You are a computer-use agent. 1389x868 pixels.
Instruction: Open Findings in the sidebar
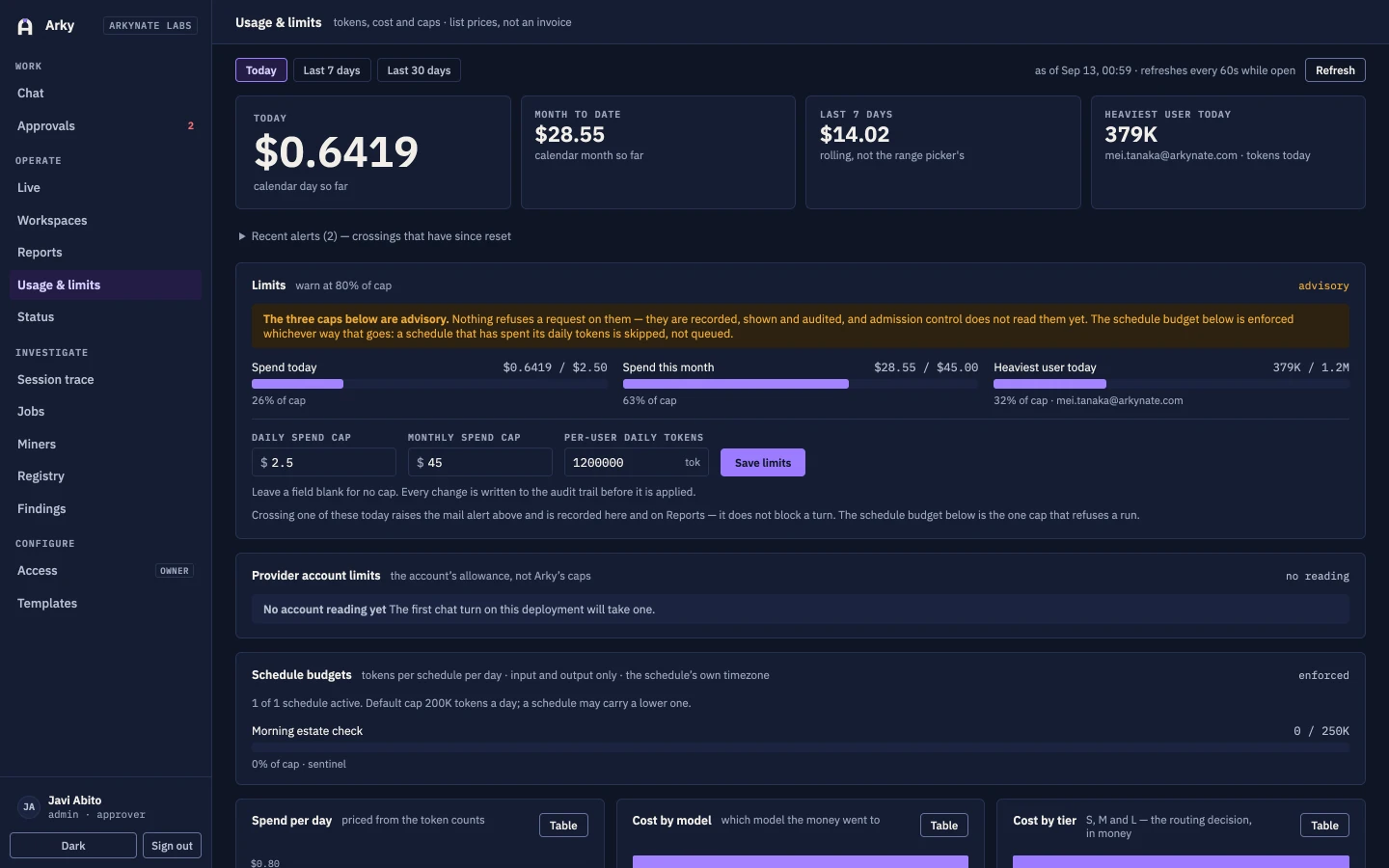(x=105, y=509)
